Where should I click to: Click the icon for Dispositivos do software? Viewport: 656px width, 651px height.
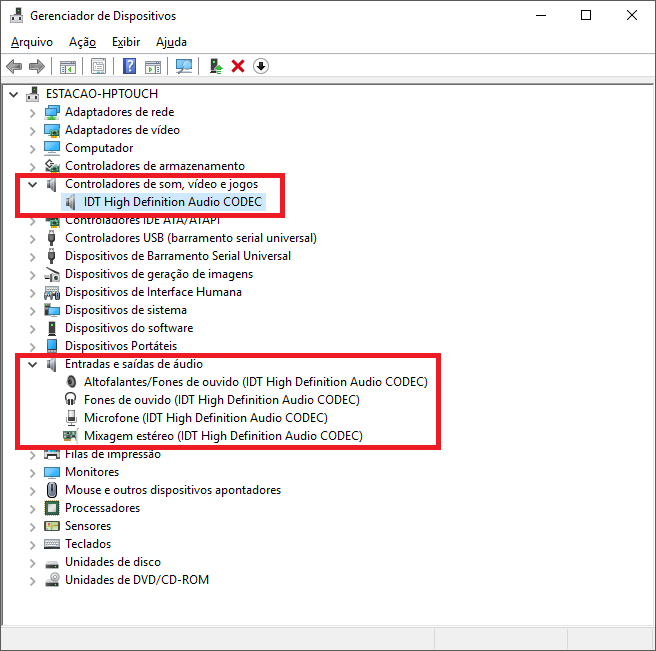(x=52, y=328)
